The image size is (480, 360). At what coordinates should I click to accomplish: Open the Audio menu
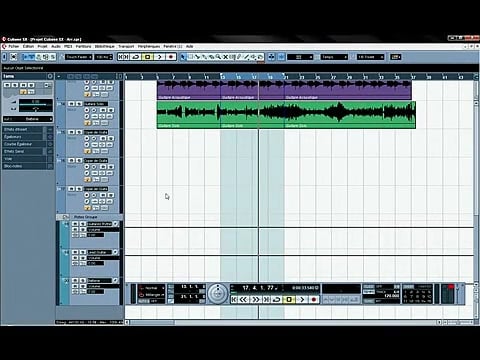[x=56, y=46]
